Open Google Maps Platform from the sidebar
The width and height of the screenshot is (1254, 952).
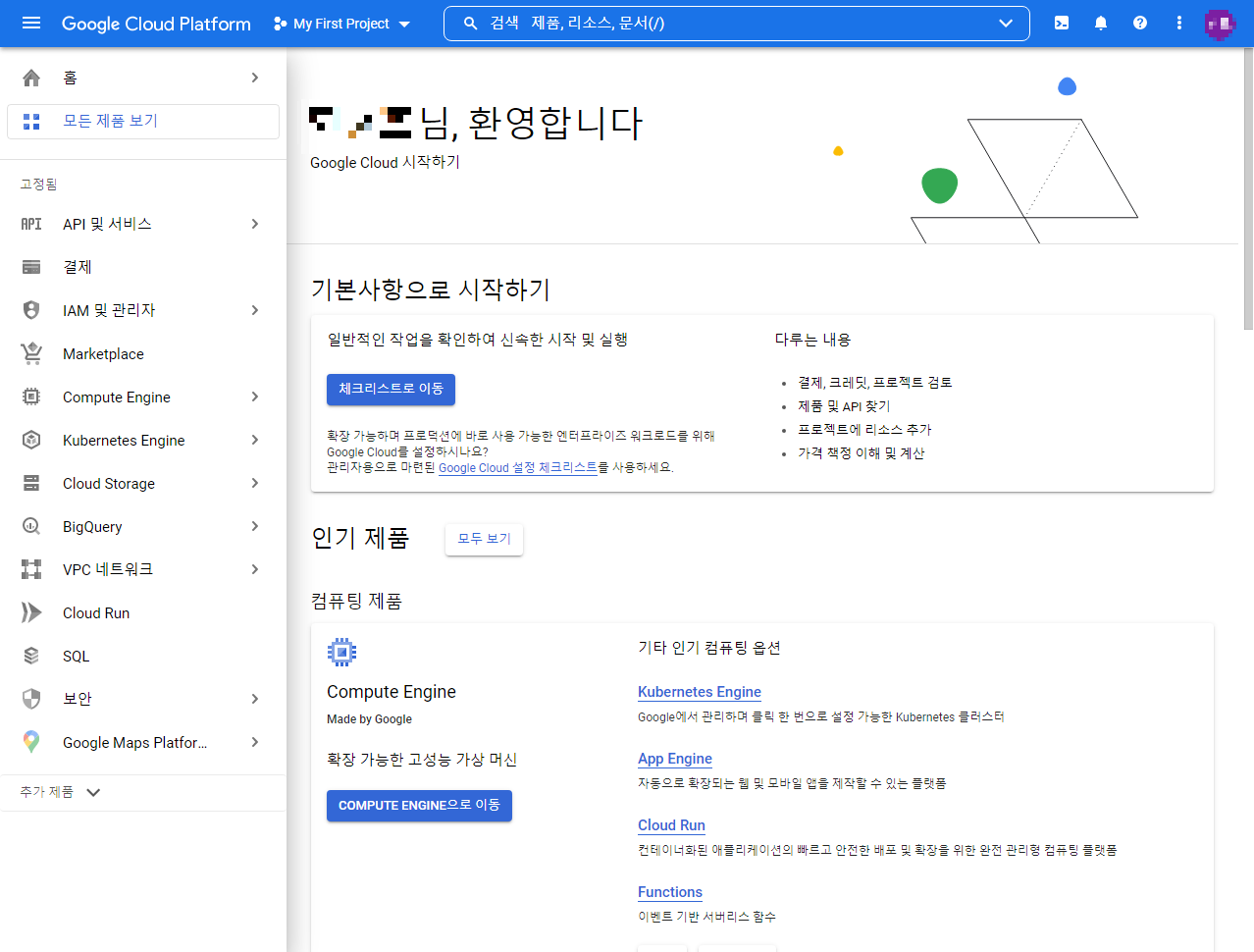coord(30,742)
